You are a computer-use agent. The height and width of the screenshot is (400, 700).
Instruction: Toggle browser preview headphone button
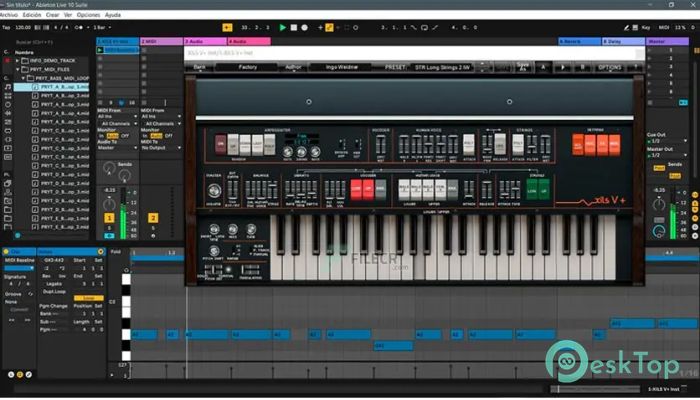[x=17, y=235]
